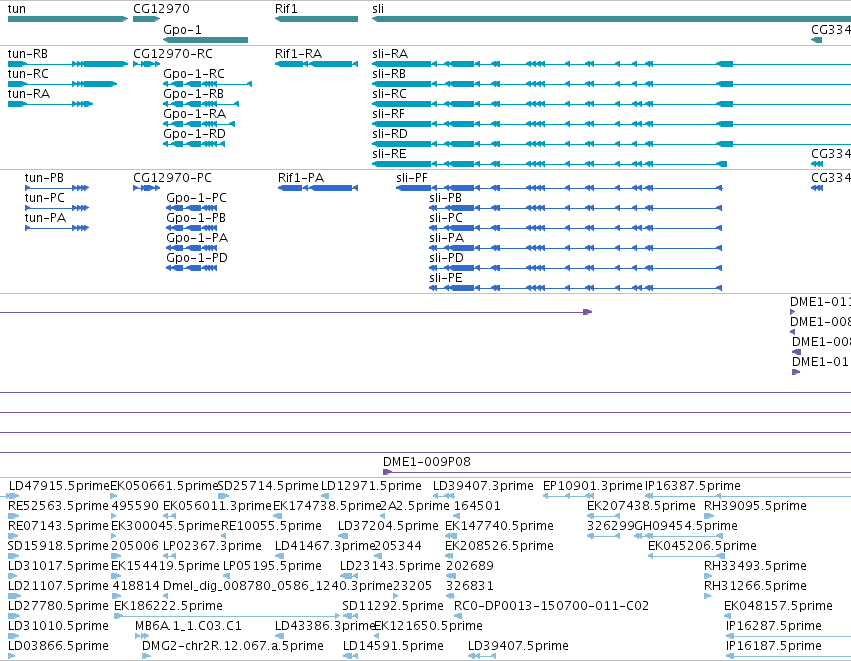Click the Gpo-1 gene label in top track
This screenshot has height=661, width=851.
182,30
